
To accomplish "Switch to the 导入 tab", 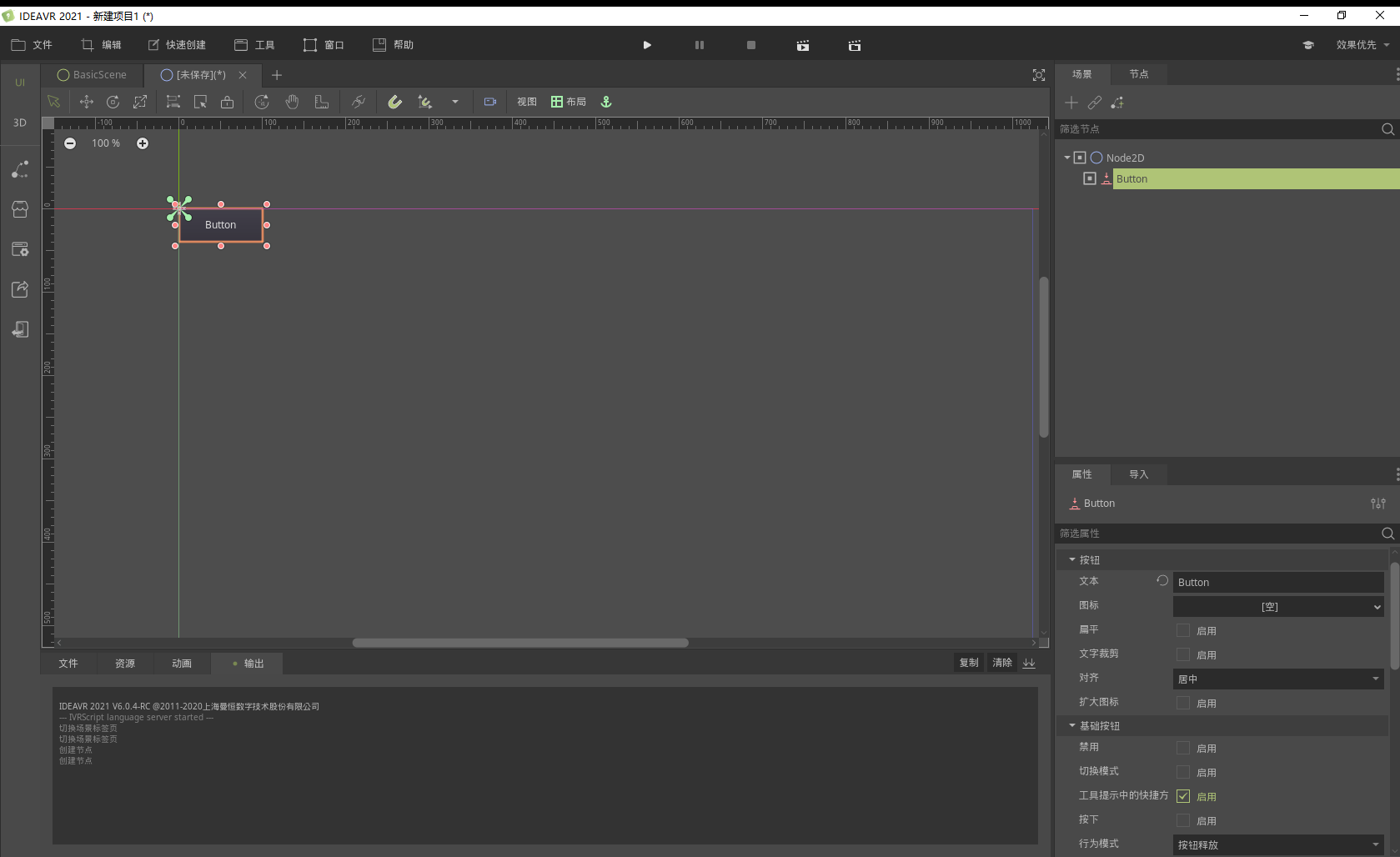I will 1139,474.
